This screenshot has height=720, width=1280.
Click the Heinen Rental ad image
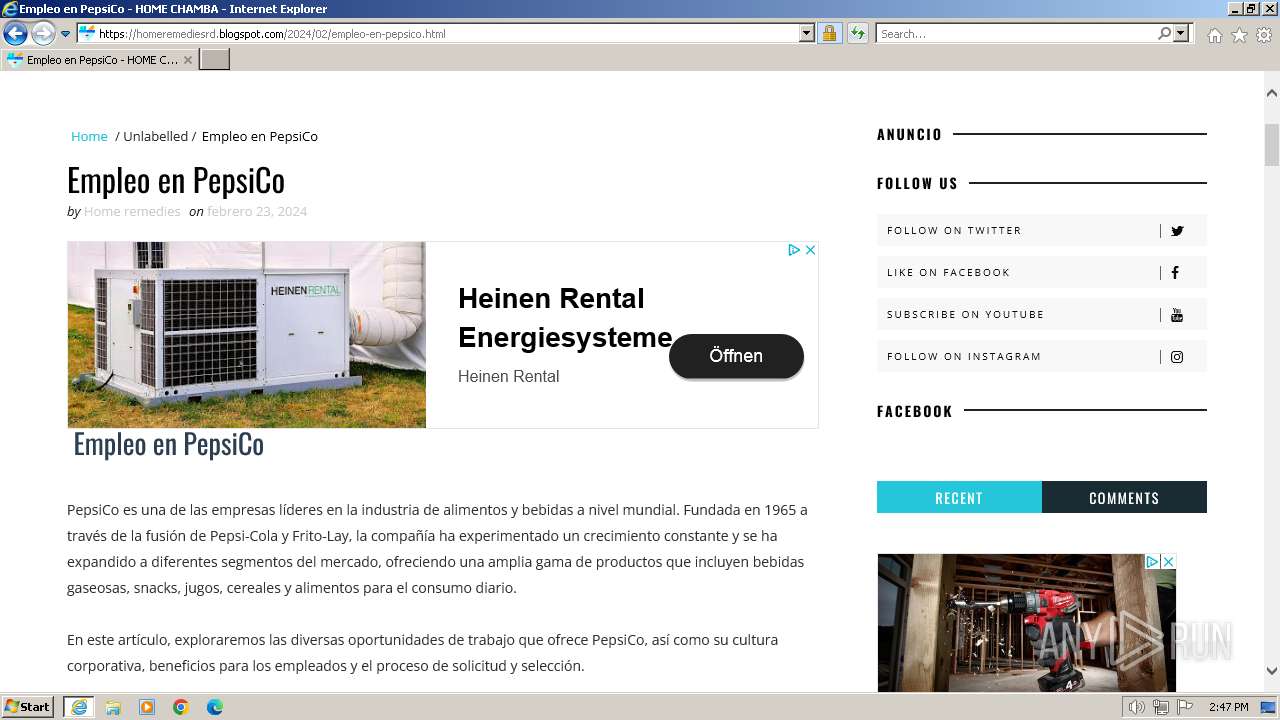click(x=247, y=335)
